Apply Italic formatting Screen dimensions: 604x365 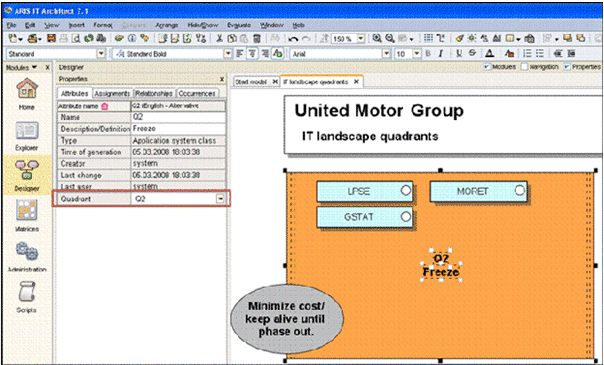441,54
